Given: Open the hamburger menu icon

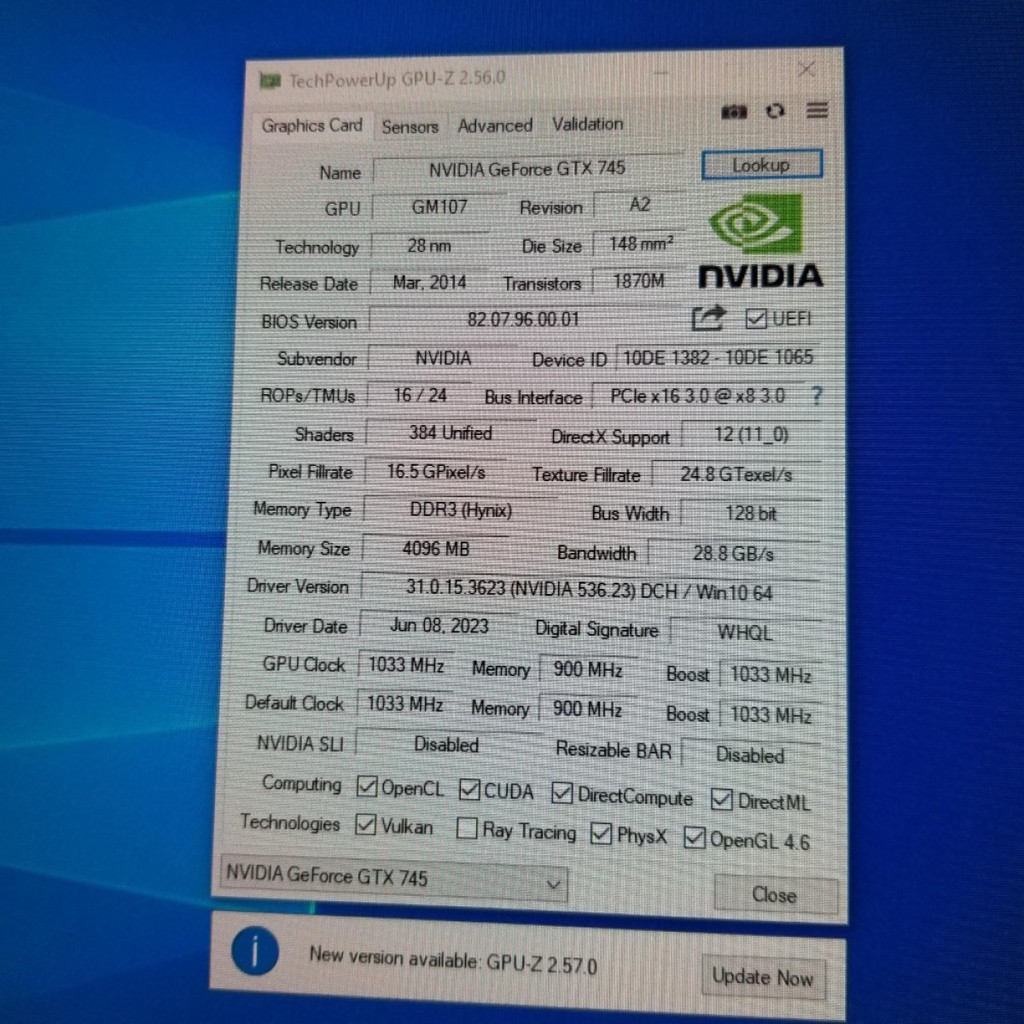Looking at the screenshot, I should [x=817, y=111].
